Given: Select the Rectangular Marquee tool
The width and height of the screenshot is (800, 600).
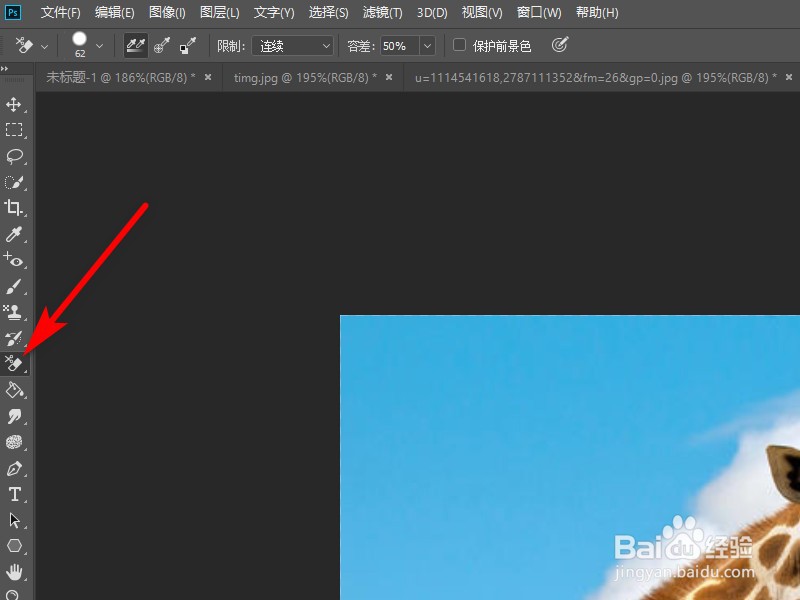Looking at the screenshot, I should click(x=14, y=130).
